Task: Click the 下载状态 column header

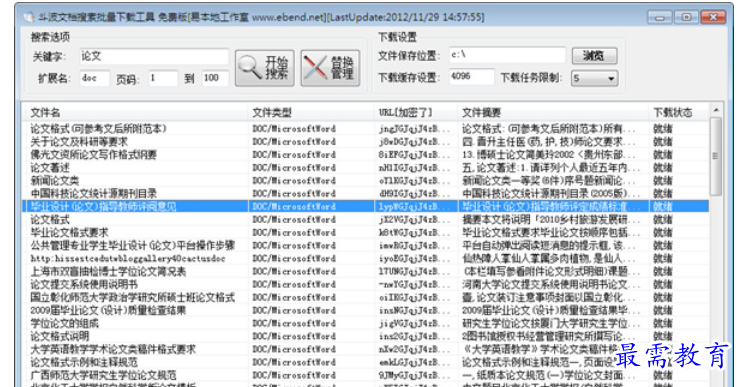Action: coord(679,112)
